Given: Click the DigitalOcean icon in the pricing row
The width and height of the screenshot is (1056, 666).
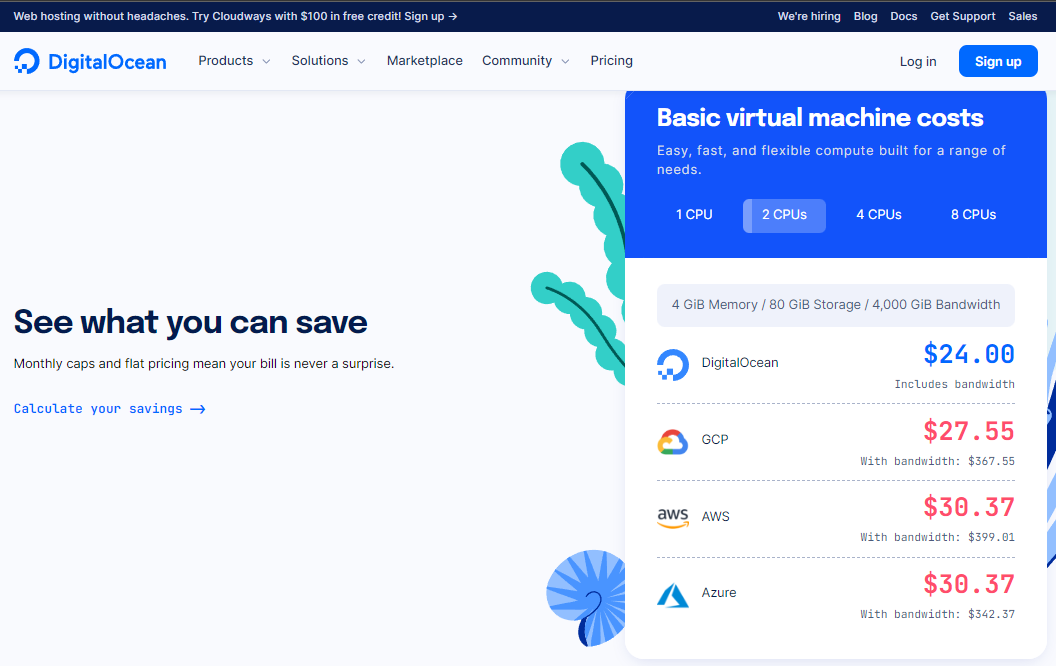Looking at the screenshot, I should (673, 364).
